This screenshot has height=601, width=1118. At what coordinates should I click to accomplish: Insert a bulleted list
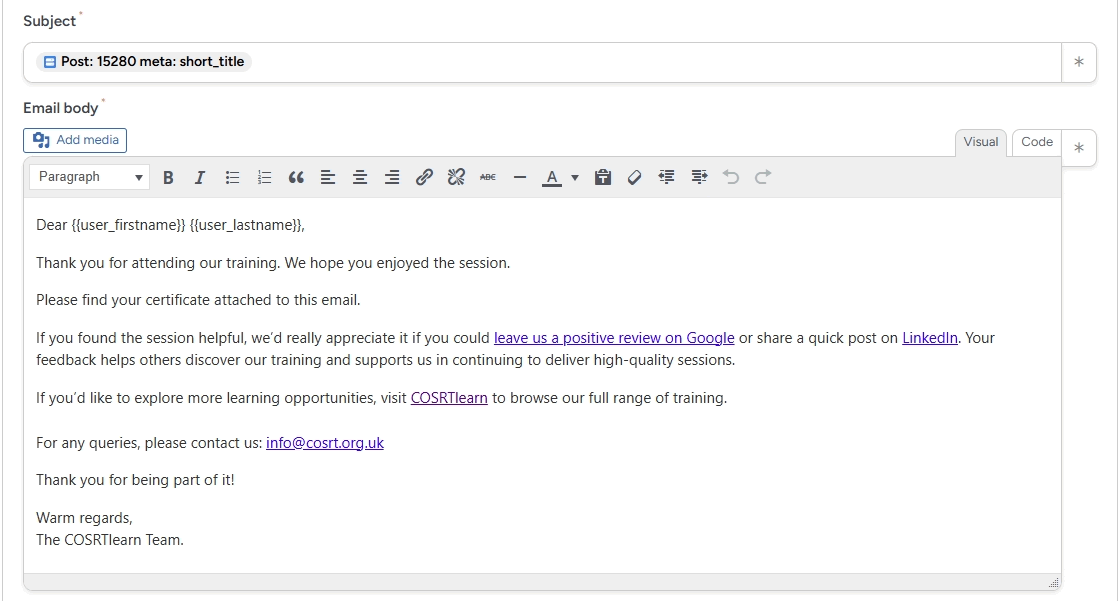(232, 178)
